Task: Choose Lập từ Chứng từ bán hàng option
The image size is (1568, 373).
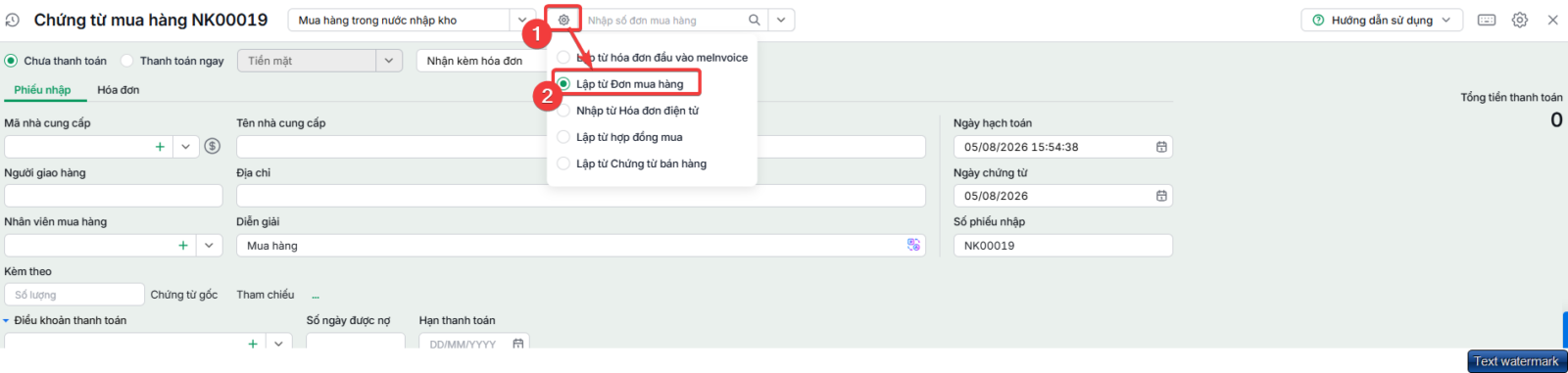Action: click(x=631, y=163)
